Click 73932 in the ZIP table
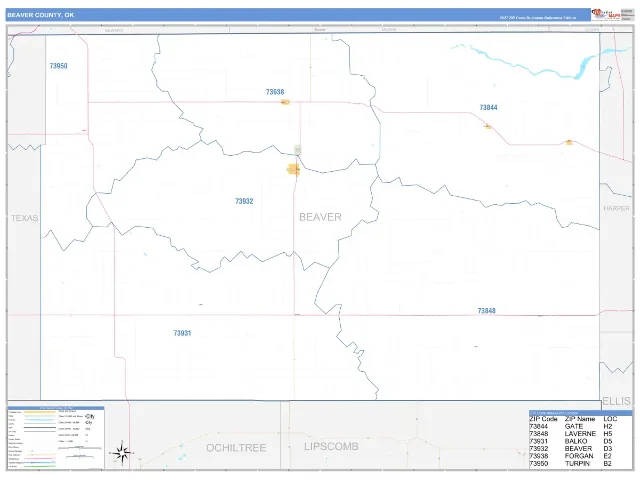 [x=539, y=449]
